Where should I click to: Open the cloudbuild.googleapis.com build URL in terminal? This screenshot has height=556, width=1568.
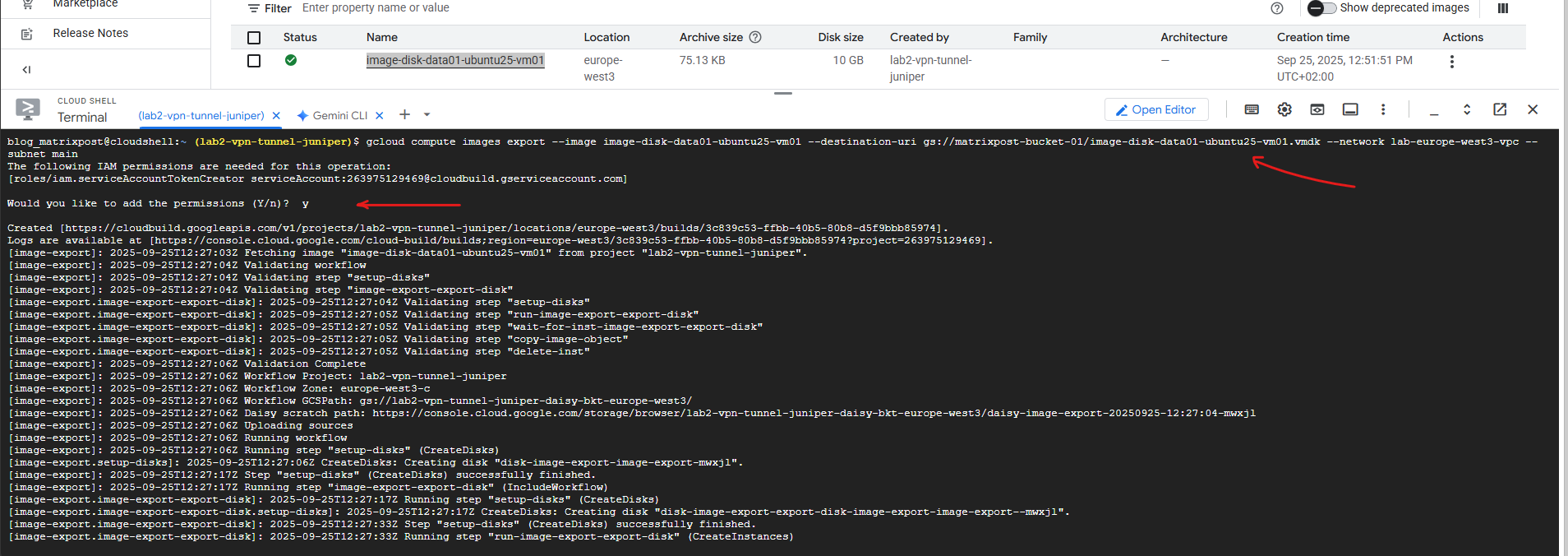click(501, 228)
